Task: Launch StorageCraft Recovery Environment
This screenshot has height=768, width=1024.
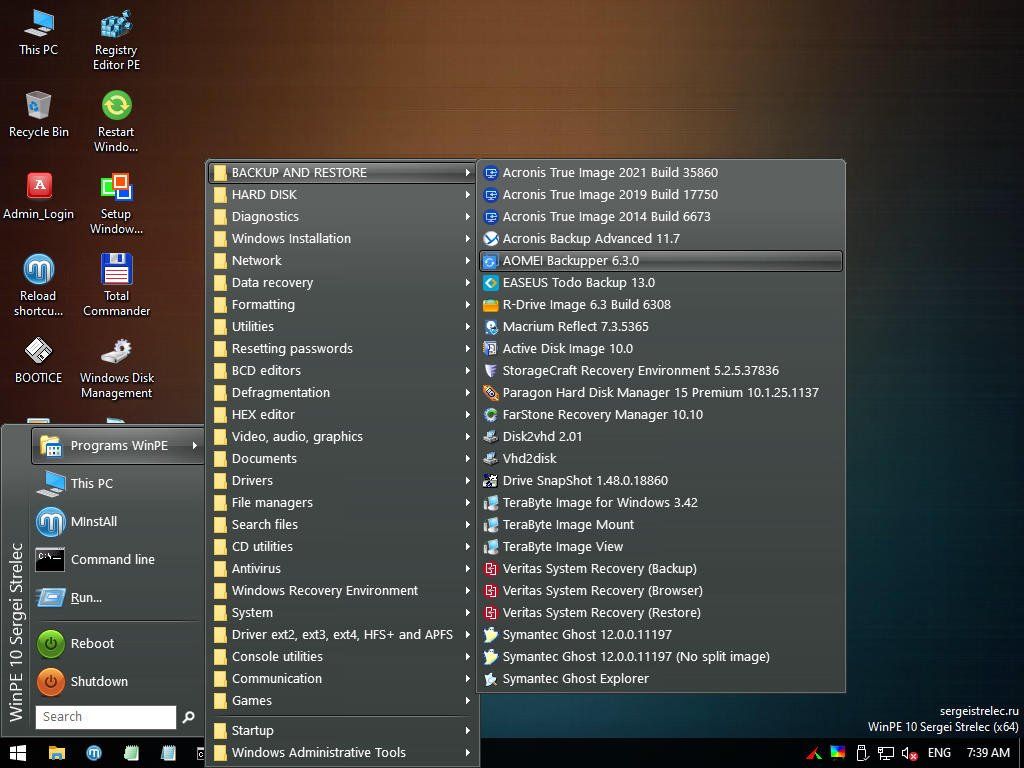Action: pyautogui.click(x=661, y=370)
